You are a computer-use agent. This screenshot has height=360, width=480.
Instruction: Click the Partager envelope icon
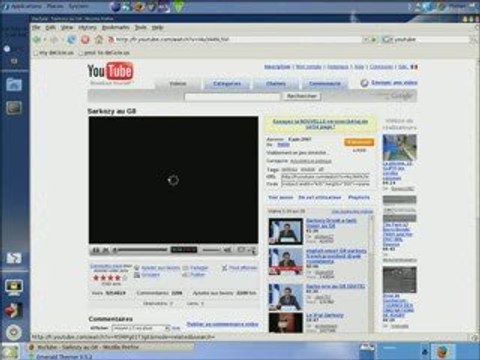pos(185,268)
